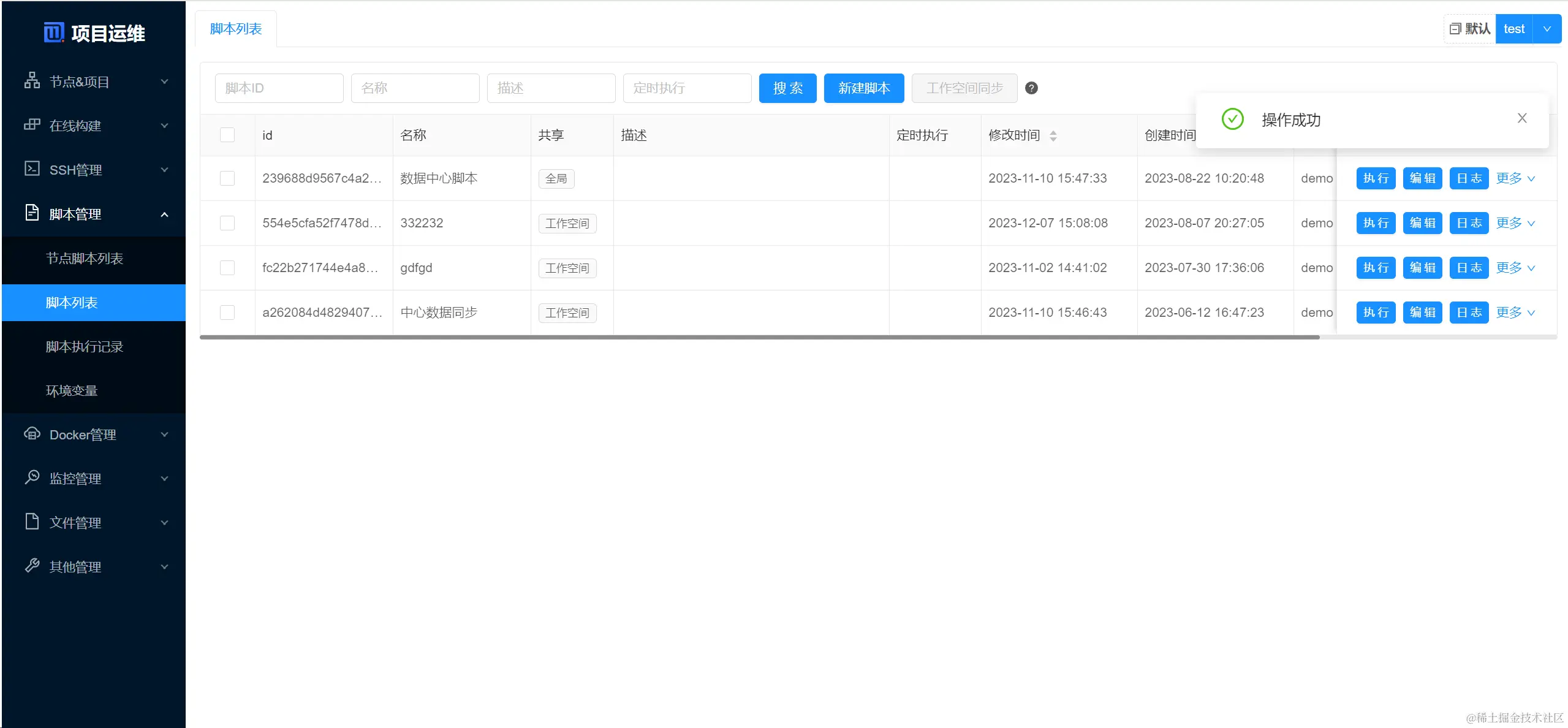Screen dimensions: 1568x728
Task: Focus the 描述 search field
Action: pos(551,88)
